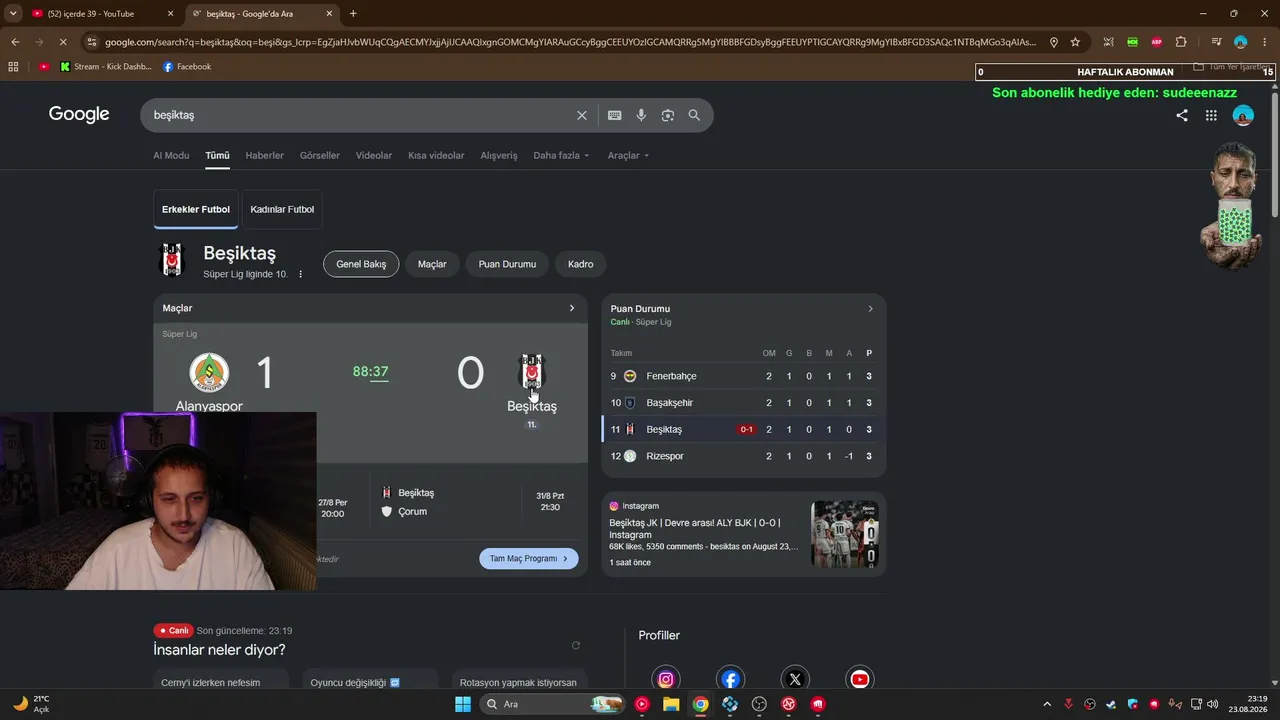Open the Rizespor standings row
The image size is (1280, 720).
(x=744, y=456)
